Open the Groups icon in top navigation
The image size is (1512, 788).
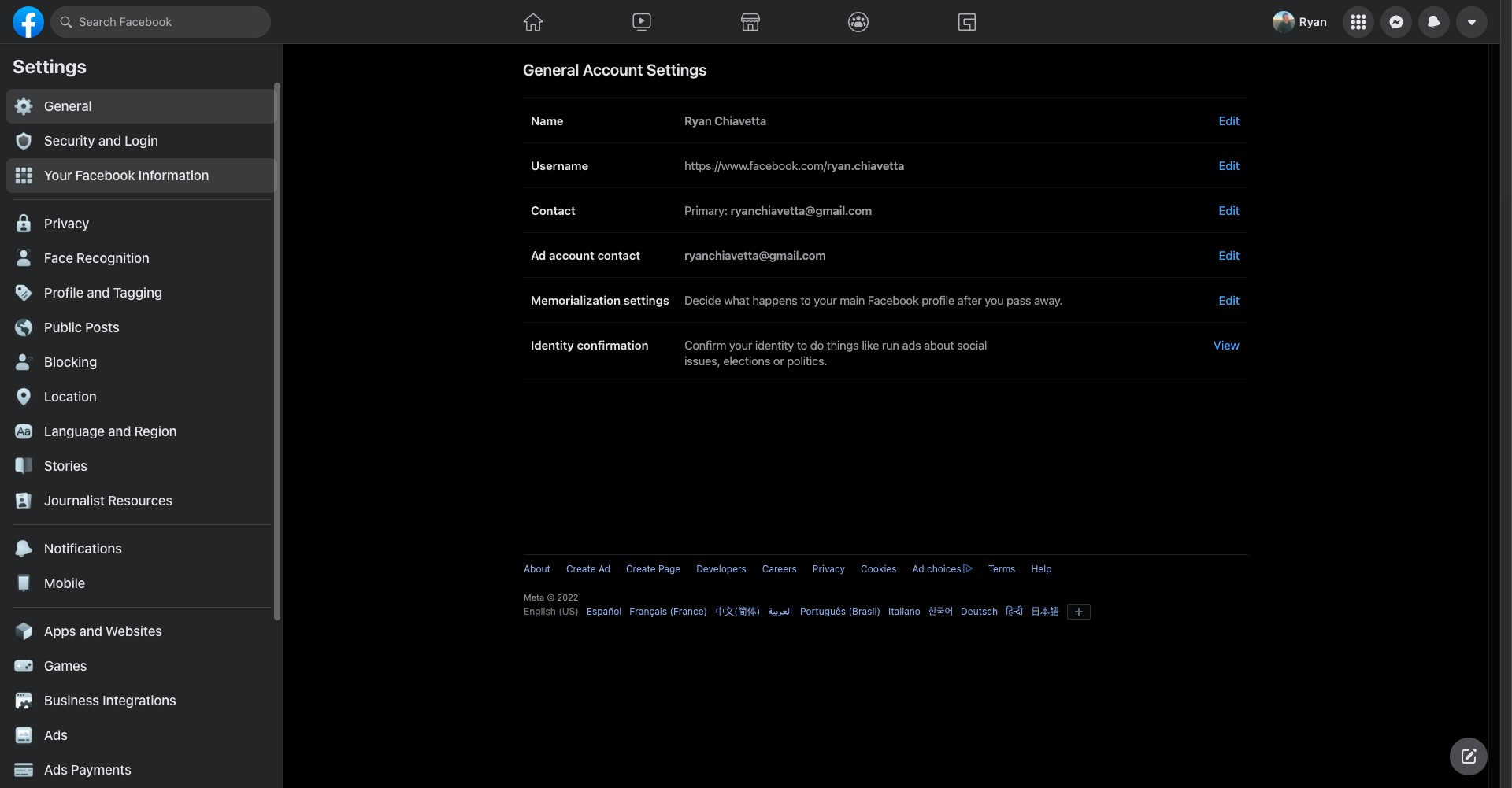[x=858, y=22]
